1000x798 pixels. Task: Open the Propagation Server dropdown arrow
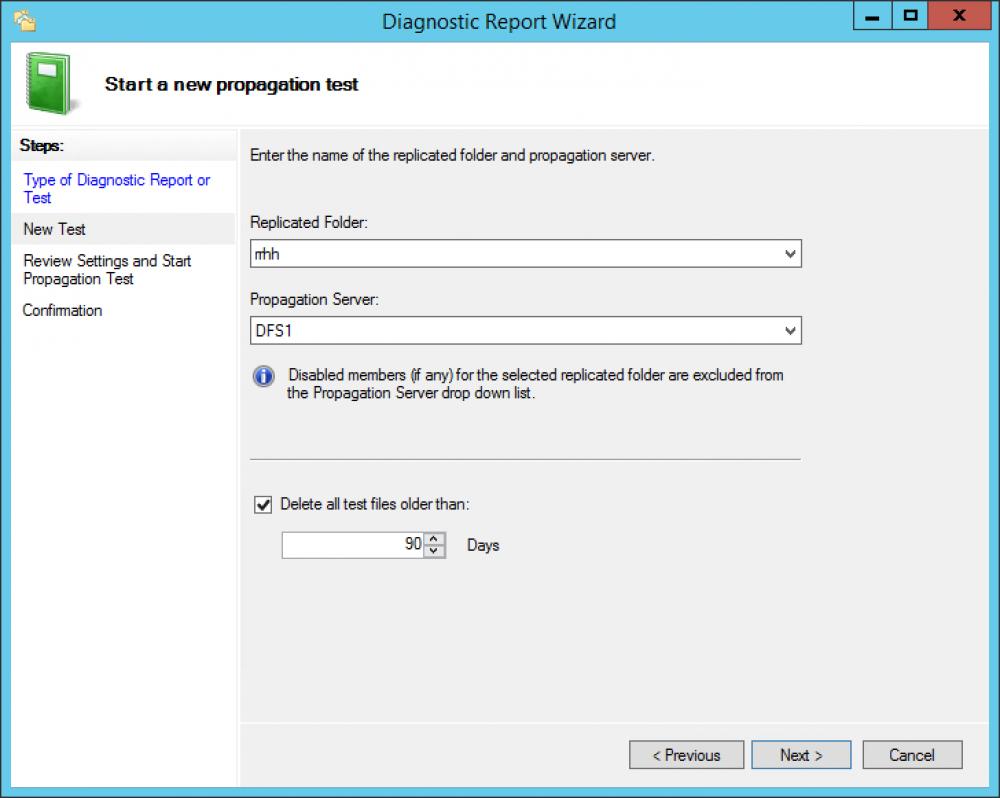pos(791,331)
